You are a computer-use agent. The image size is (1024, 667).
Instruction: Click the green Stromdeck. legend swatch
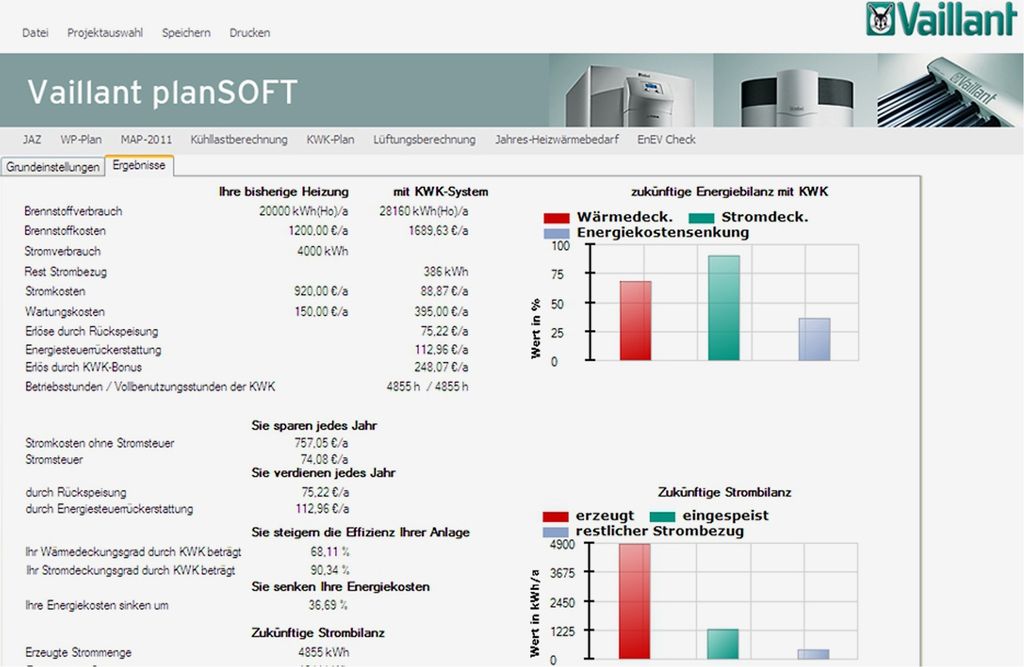[701, 218]
